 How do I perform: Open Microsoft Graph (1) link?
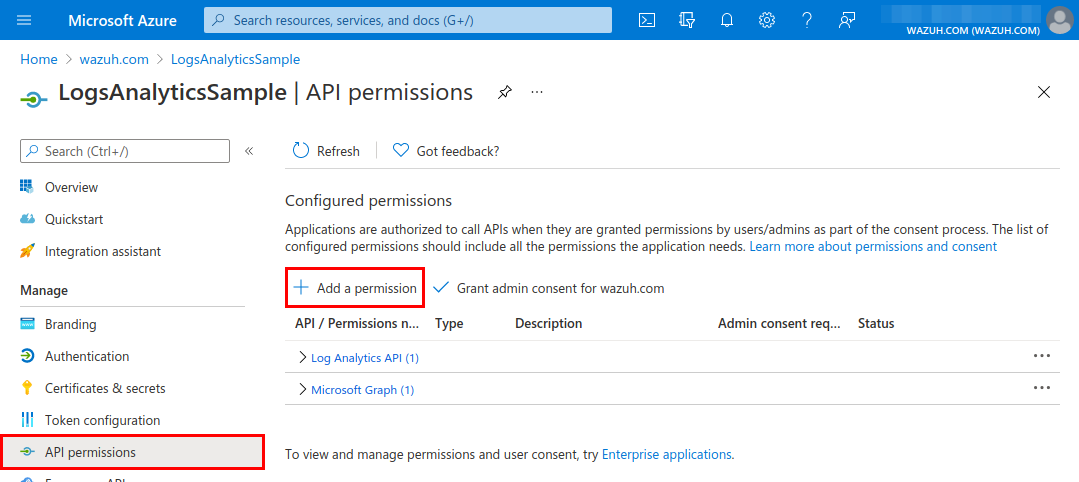coord(363,390)
